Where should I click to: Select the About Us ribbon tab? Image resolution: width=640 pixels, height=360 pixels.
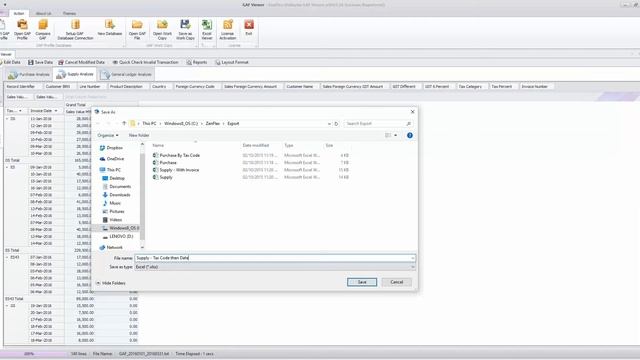pos(43,13)
